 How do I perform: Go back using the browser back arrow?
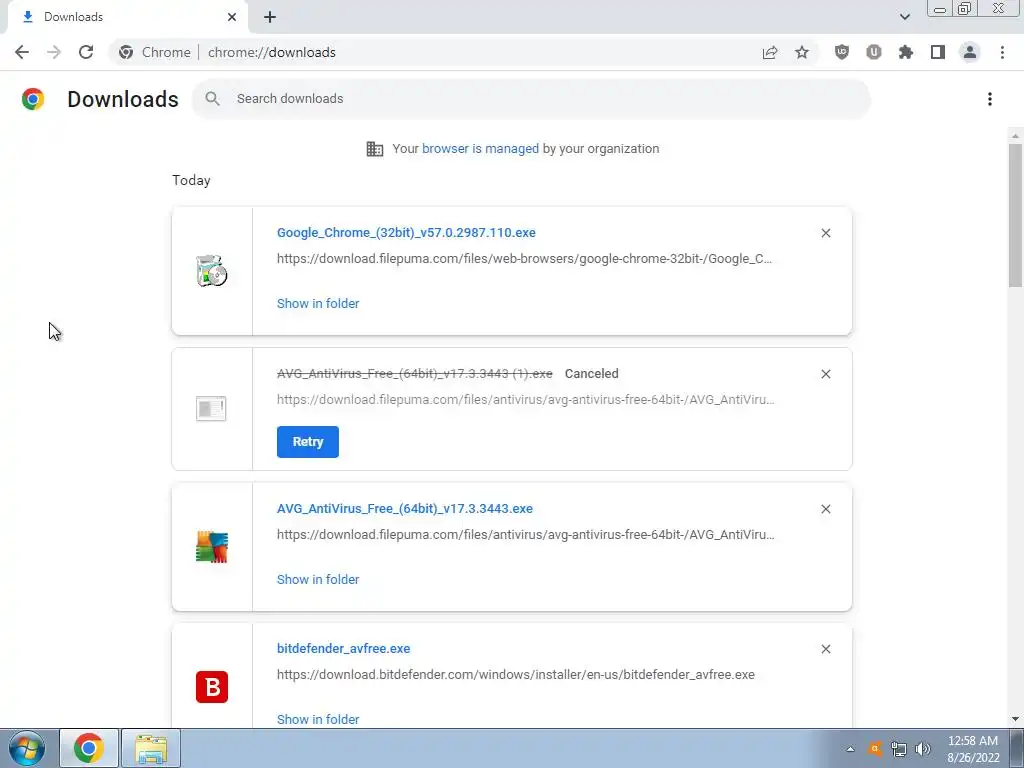point(22,52)
